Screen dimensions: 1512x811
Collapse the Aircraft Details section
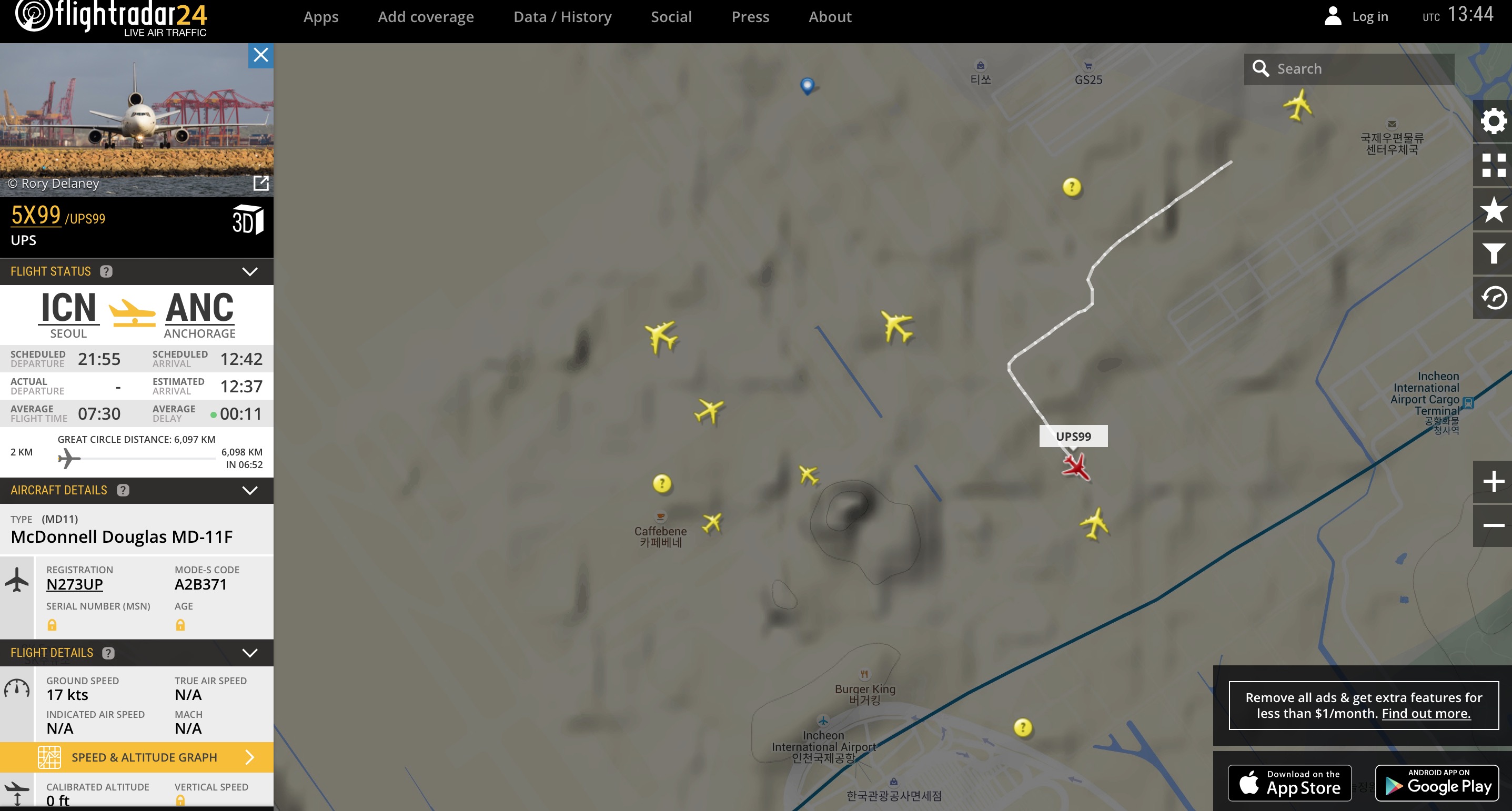[x=250, y=491]
